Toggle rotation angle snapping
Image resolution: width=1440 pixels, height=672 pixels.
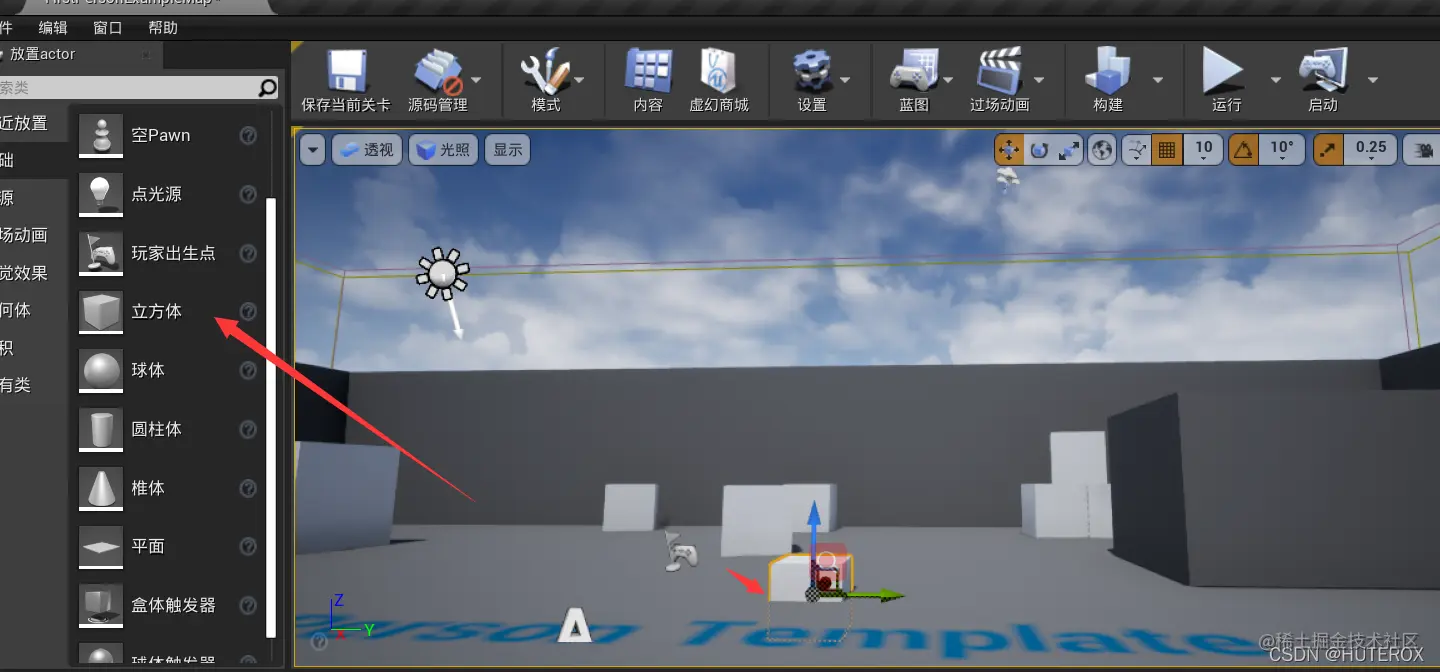point(1243,150)
